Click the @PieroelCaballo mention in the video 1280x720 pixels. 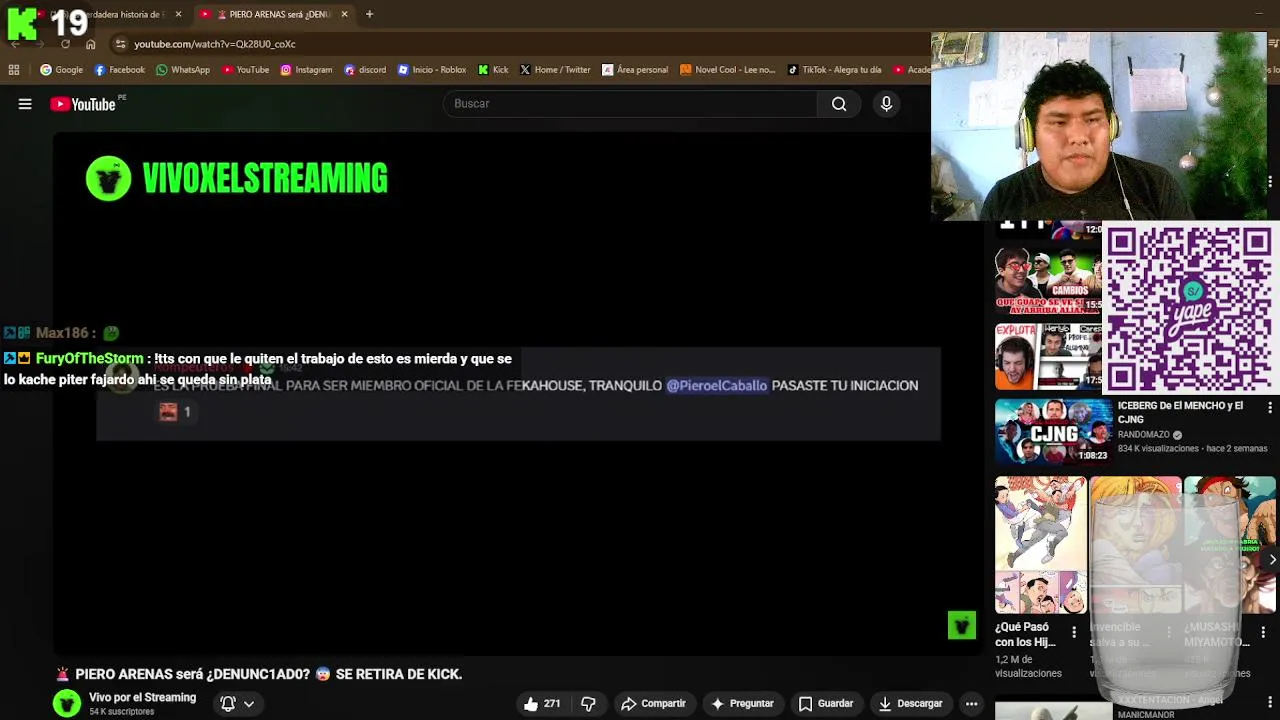[716, 386]
